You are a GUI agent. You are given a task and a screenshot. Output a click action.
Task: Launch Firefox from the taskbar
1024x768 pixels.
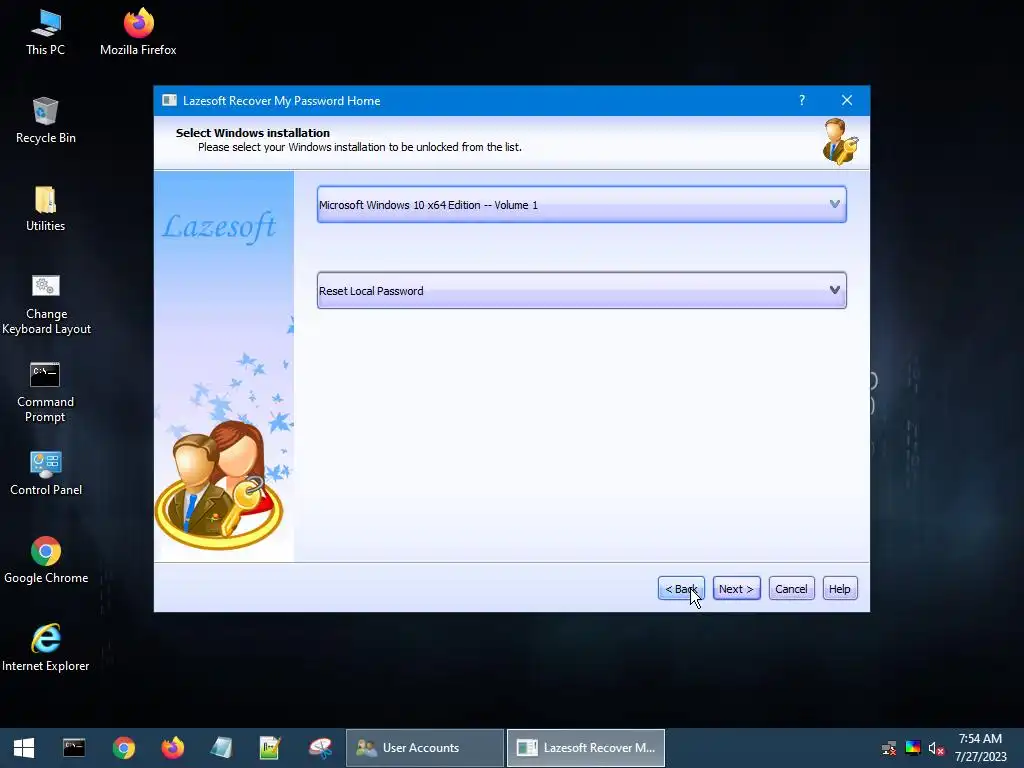tap(172, 748)
